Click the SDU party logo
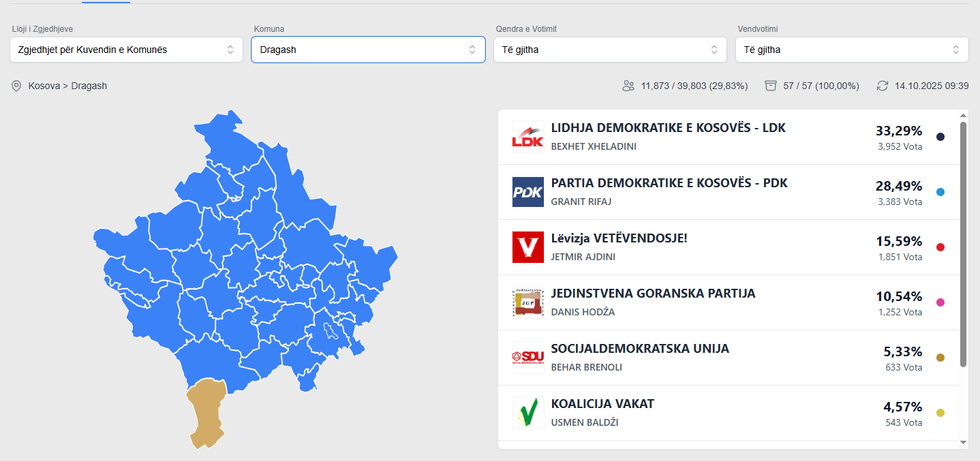Viewport: 980px width, 461px height. (x=527, y=357)
